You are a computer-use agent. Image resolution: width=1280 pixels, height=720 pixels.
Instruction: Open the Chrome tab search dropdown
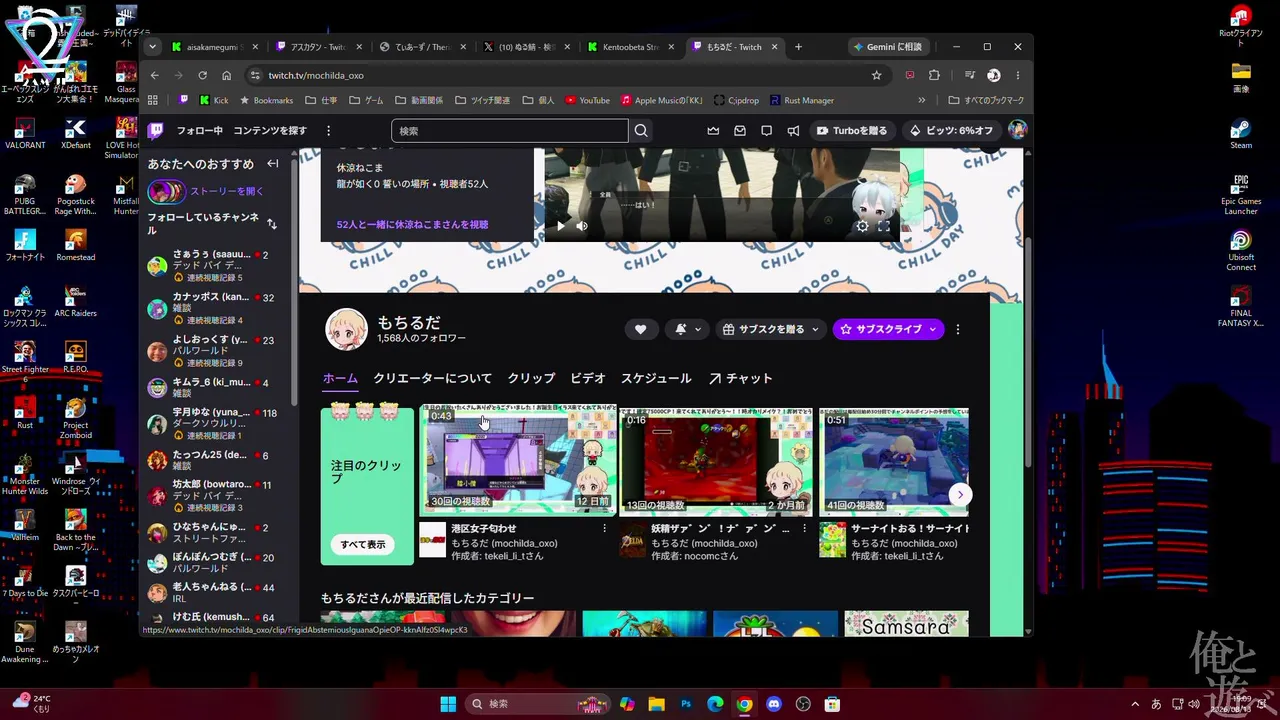click(x=152, y=47)
